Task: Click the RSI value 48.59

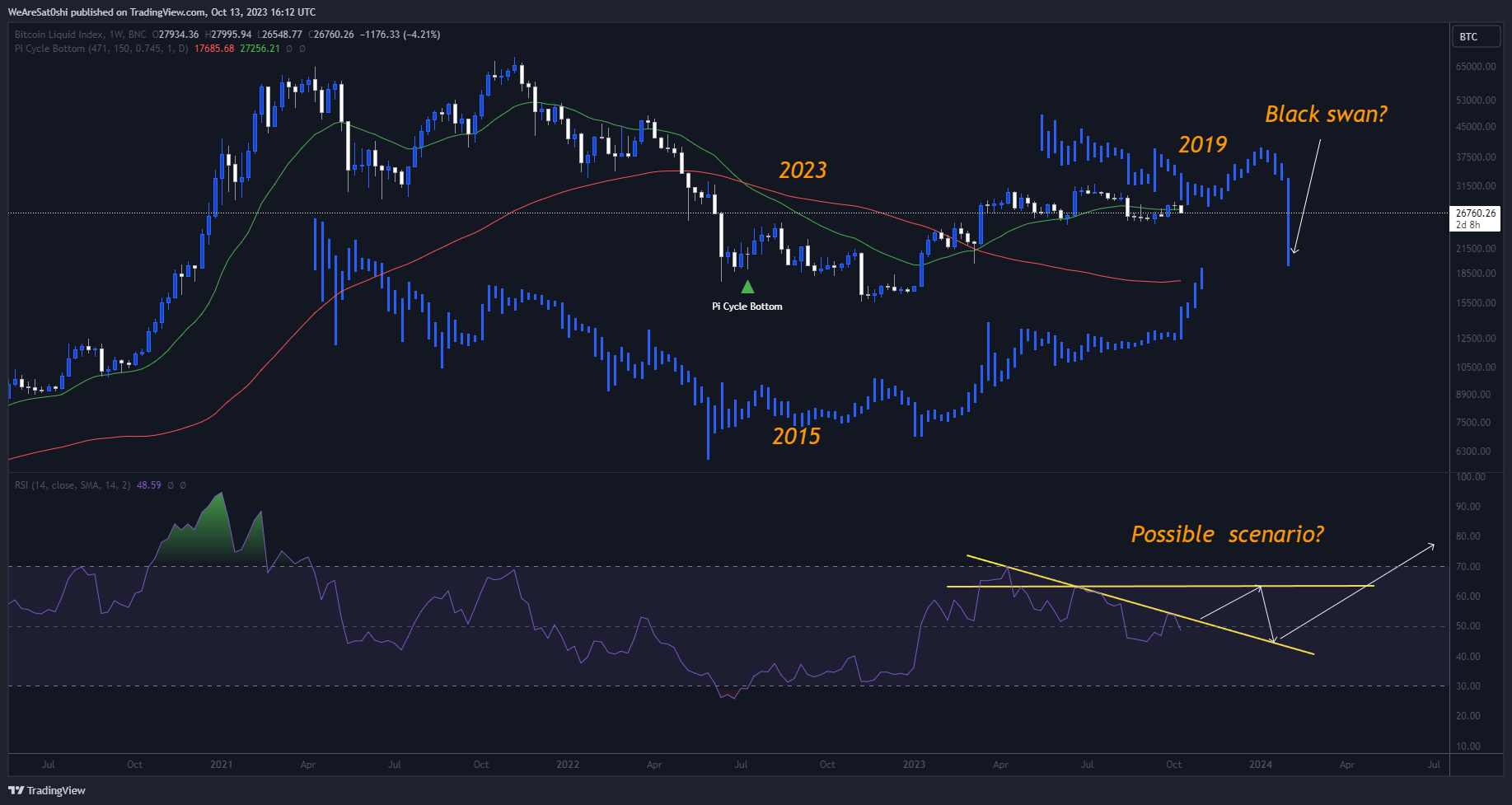Action: [148, 485]
